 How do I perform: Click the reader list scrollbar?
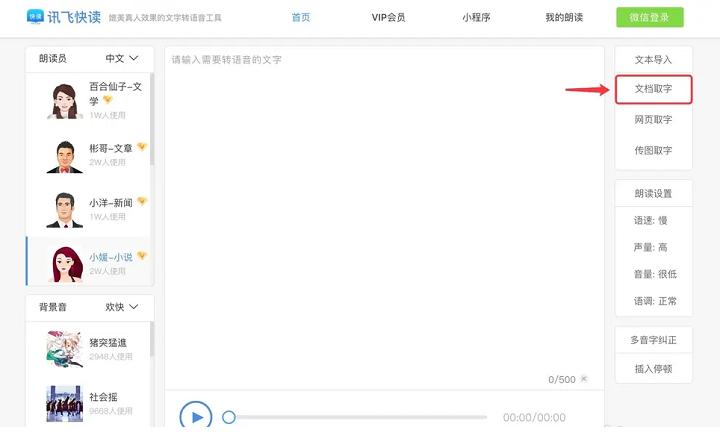[x=152, y=119]
